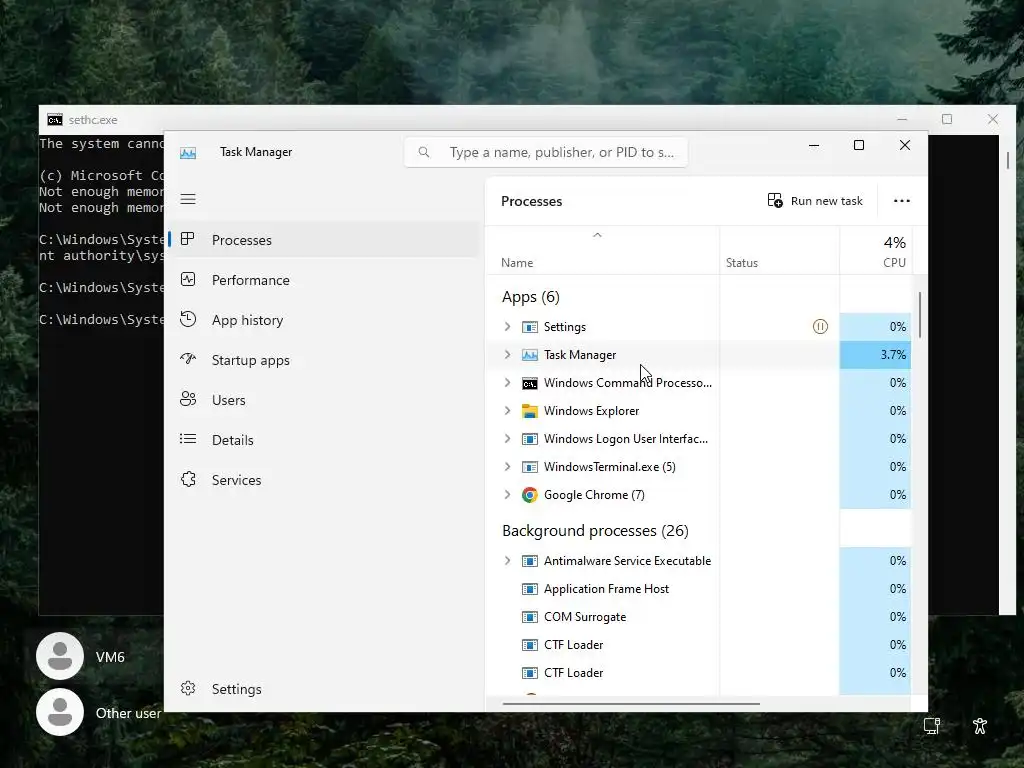
Task: Click the sort arrow above Name column
Action: pyautogui.click(x=597, y=235)
